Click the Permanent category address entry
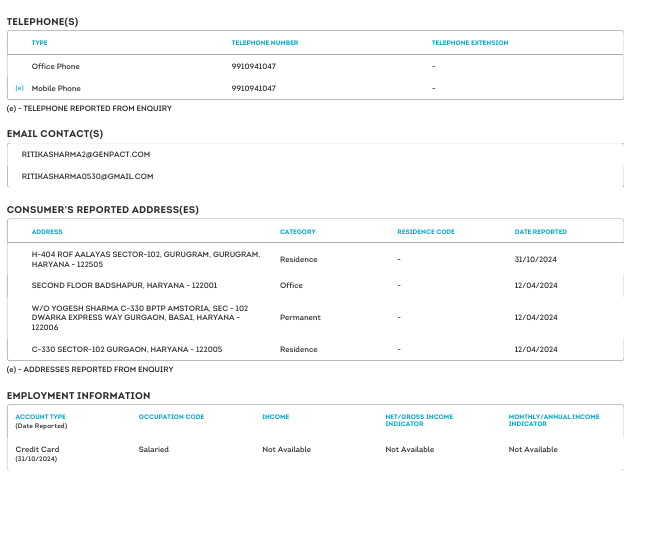 (x=300, y=318)
